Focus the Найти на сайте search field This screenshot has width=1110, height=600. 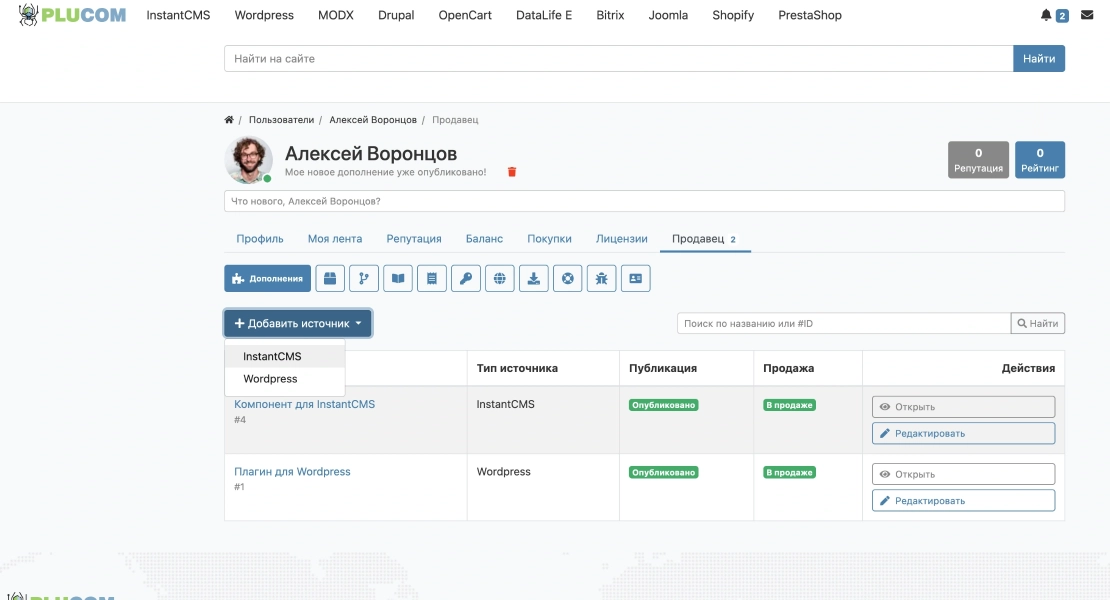[x=619, y=59]
